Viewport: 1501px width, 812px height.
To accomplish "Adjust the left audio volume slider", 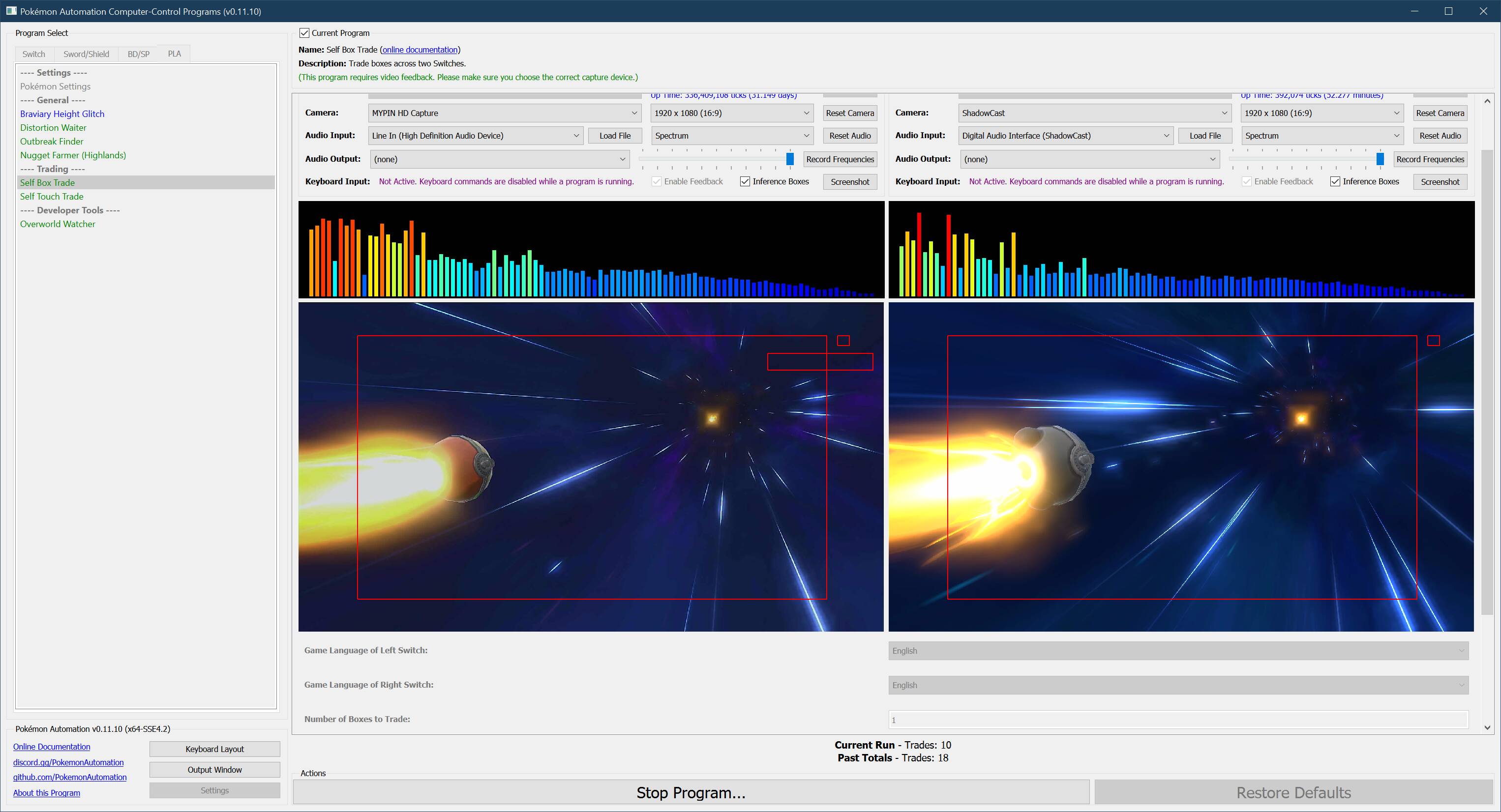I will 789,159.
